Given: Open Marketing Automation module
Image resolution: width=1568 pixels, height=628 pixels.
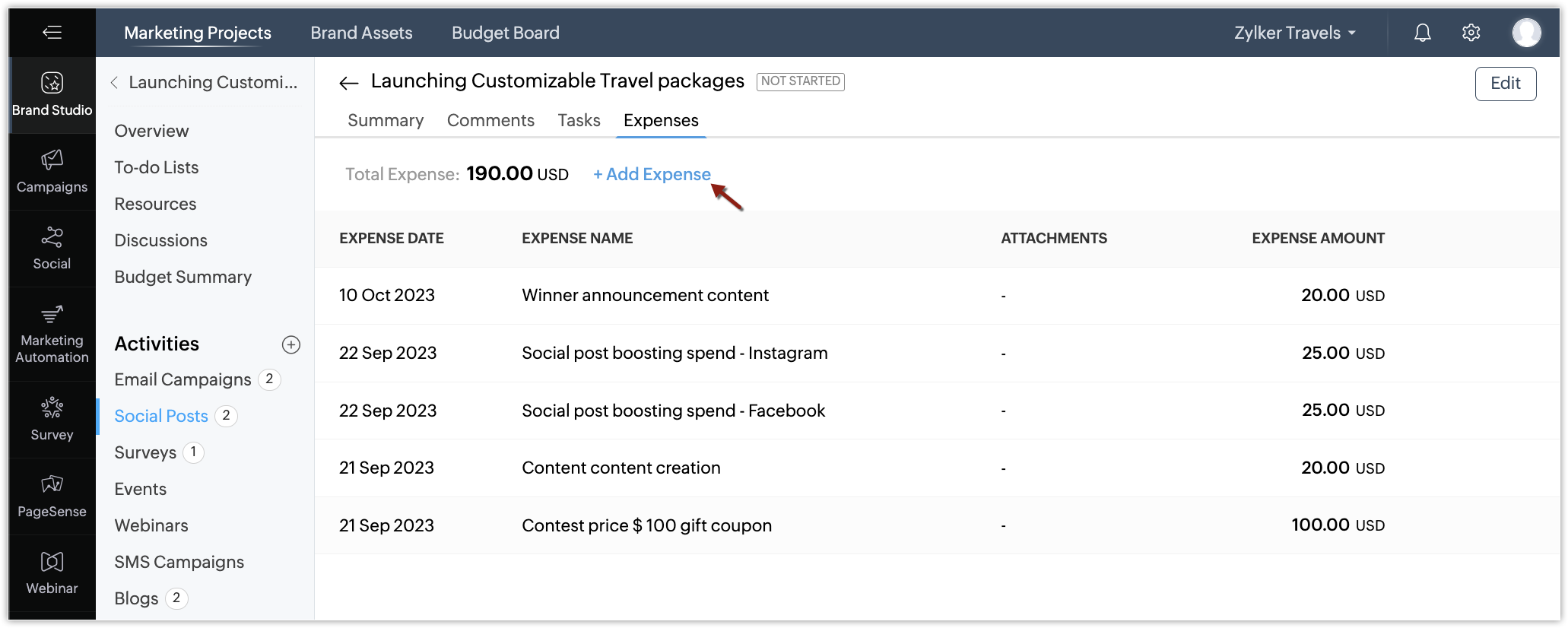Looking at the screenshot, I should (52, 334).
